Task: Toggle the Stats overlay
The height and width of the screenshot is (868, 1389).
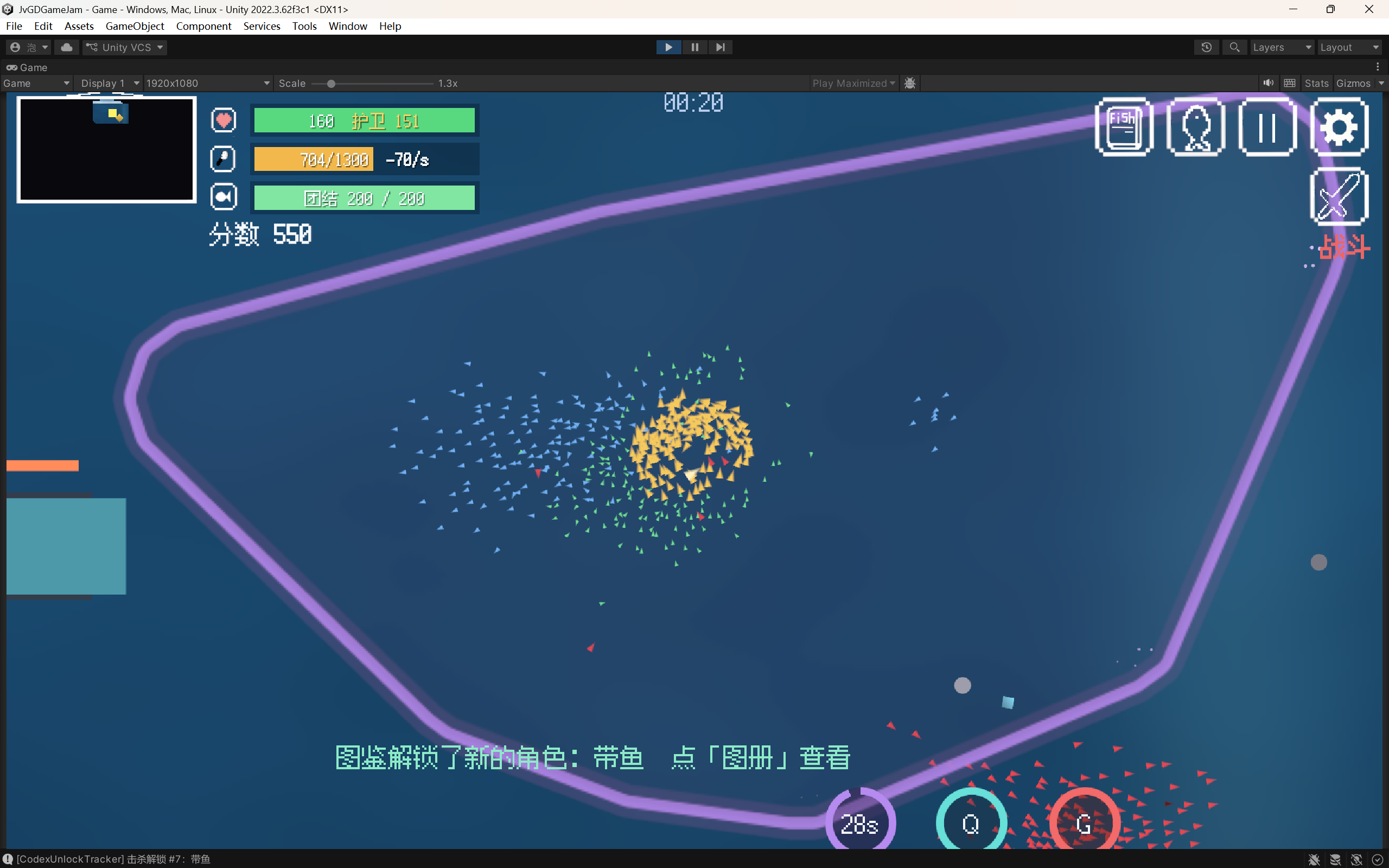Action: [1316, 83]
